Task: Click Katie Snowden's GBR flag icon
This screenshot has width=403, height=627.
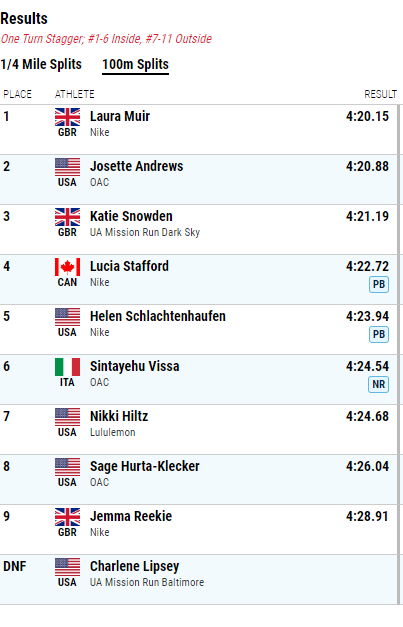Action: point(67,217)
